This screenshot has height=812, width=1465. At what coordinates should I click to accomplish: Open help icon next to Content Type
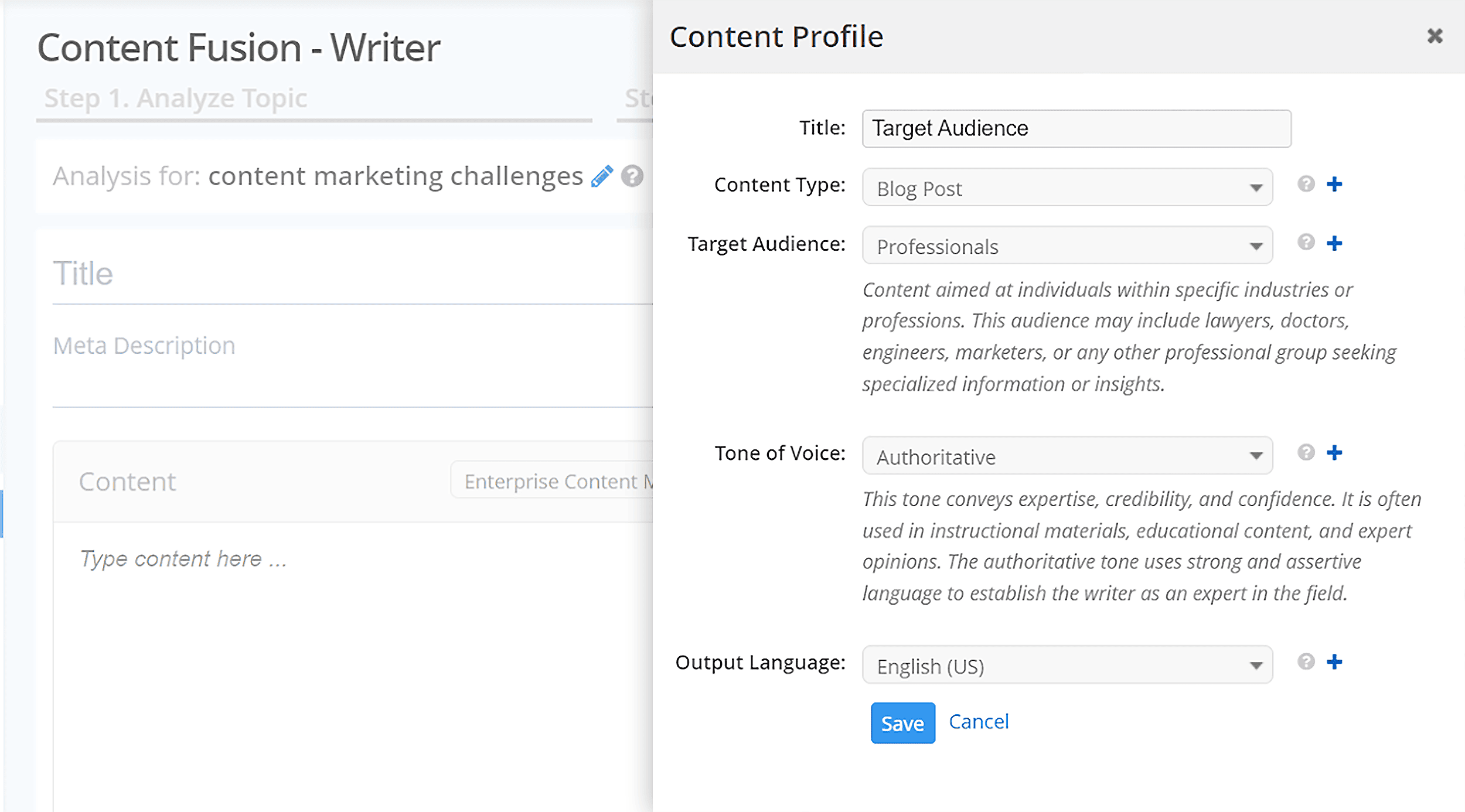pos(1306,184)
